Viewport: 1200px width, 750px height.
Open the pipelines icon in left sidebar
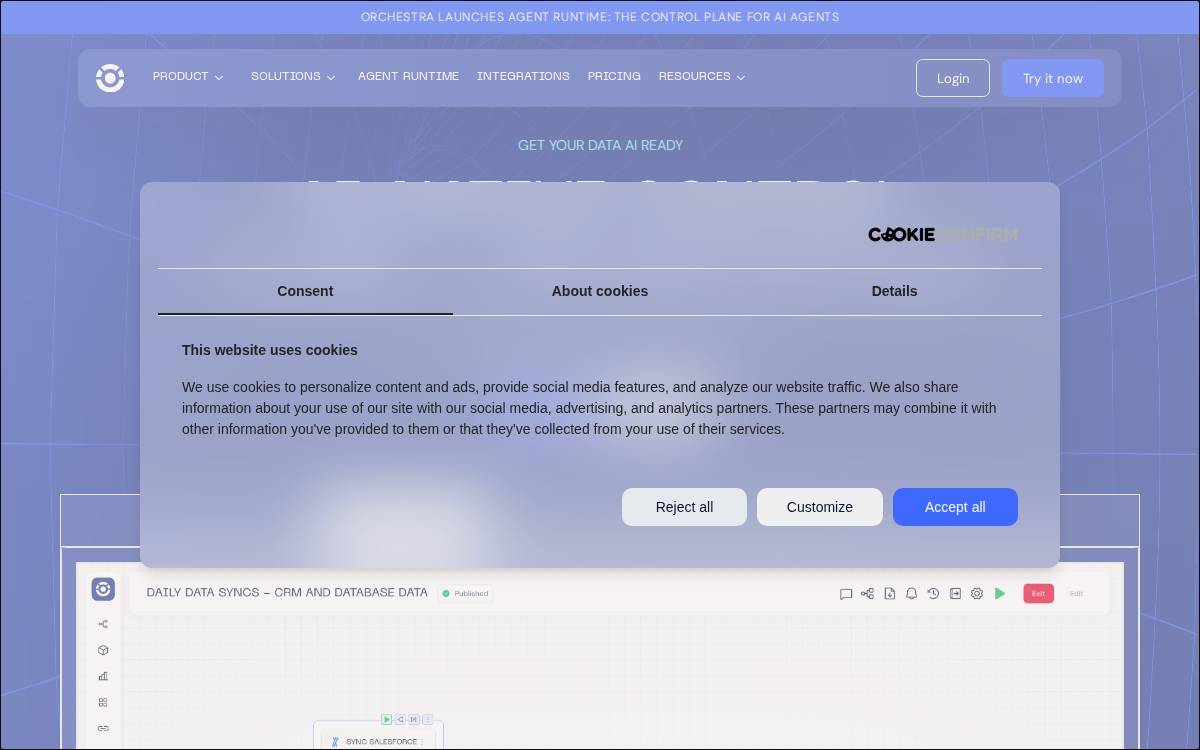103,624
